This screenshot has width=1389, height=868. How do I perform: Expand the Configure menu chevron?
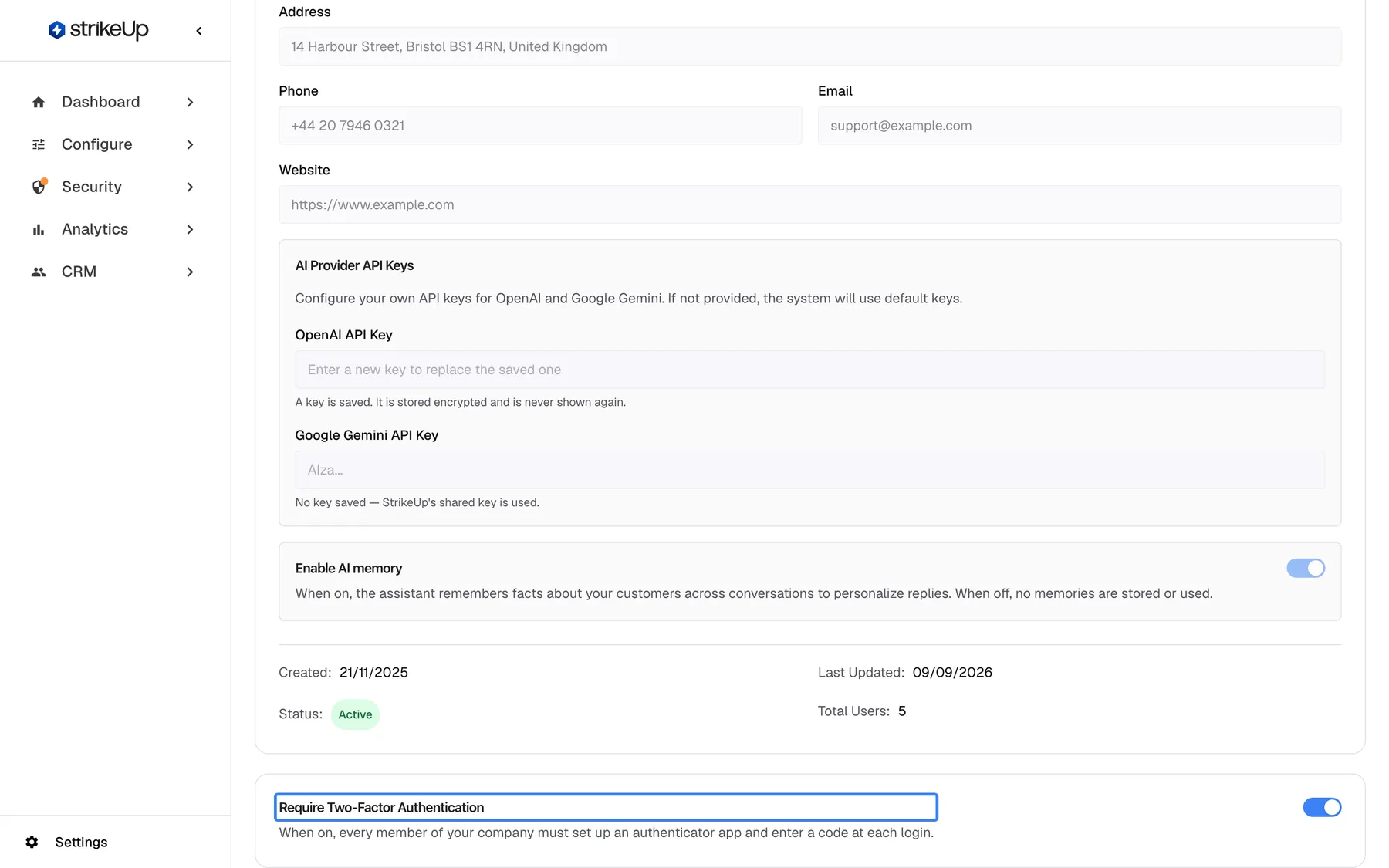pos(190,144)
